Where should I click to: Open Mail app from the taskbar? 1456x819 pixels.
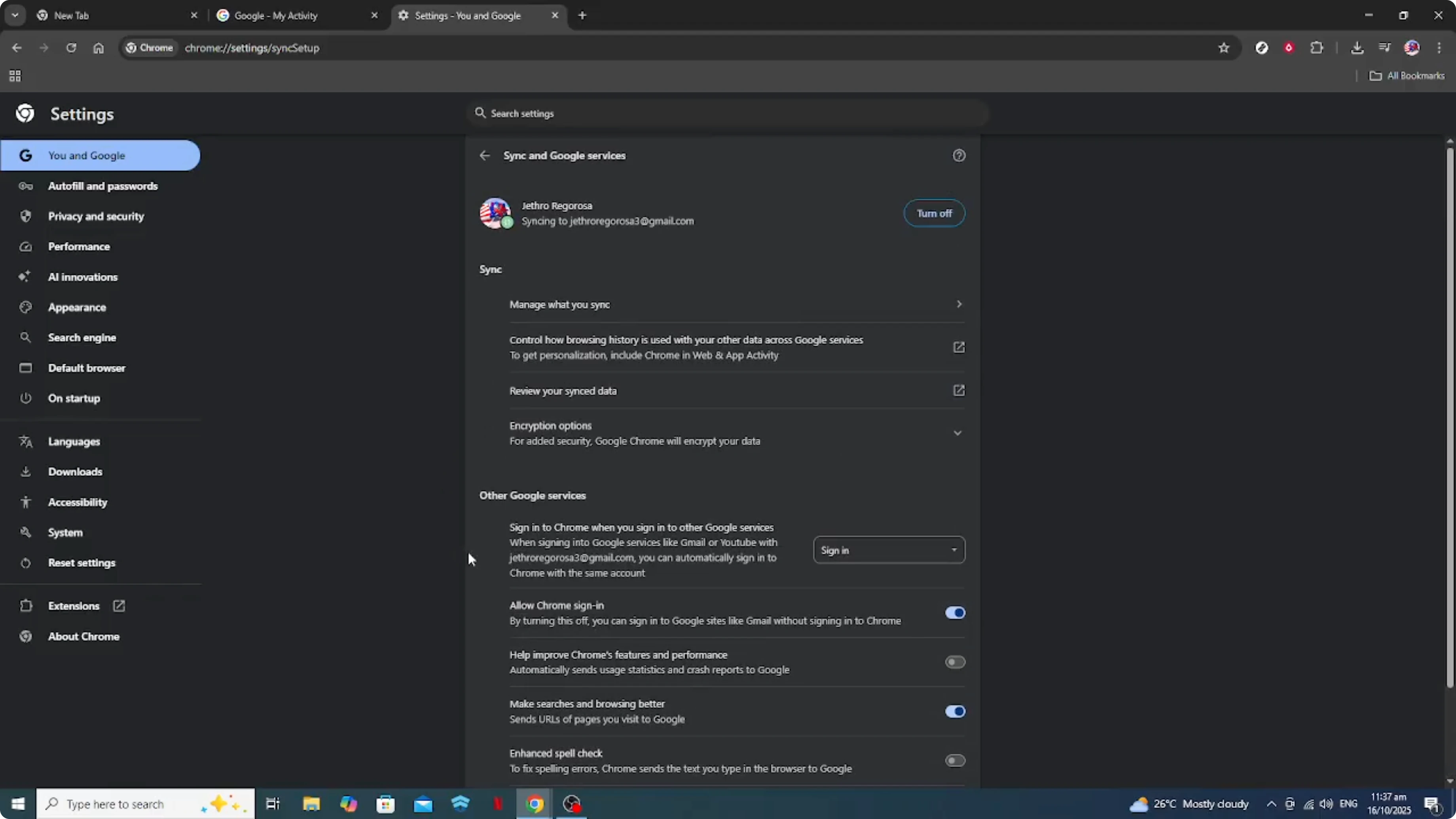(x=423, y=804)
